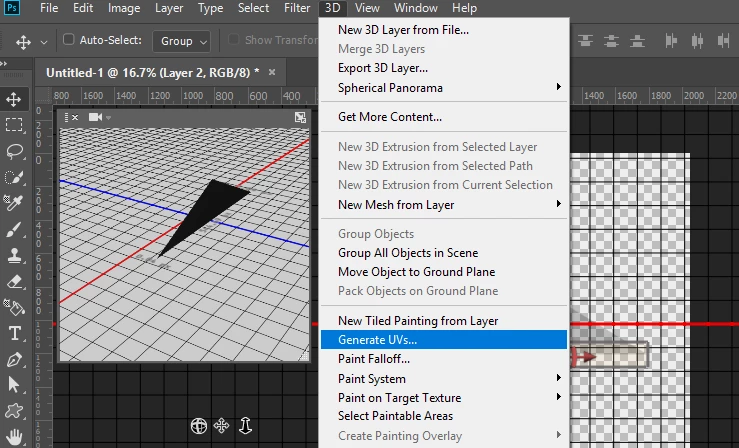Expand the Spherical Panorama submenu
Viewport: 739px width, 448px height.
tap(558, 87)
